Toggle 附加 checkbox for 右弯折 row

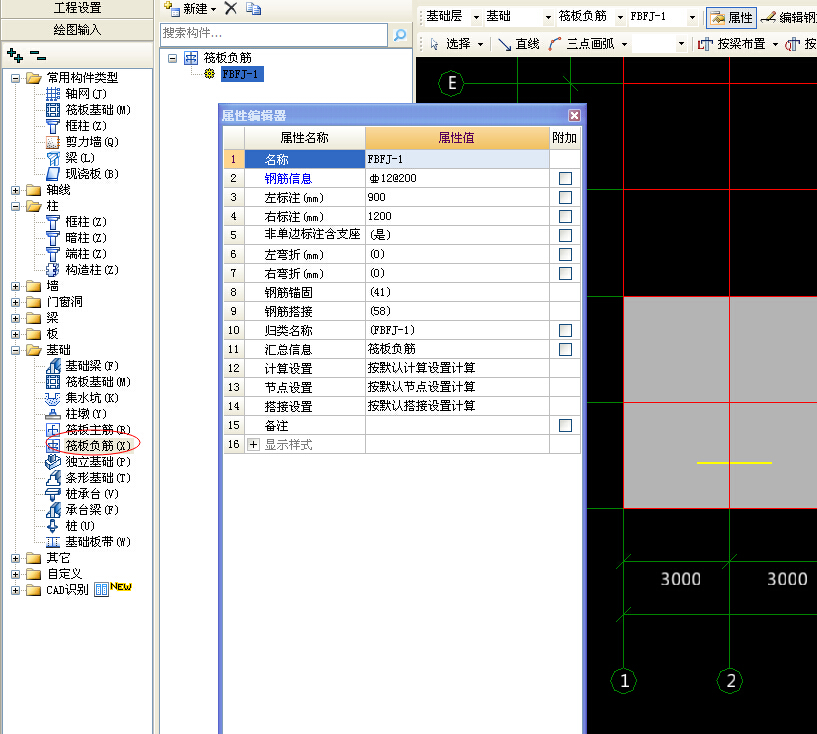565,273
